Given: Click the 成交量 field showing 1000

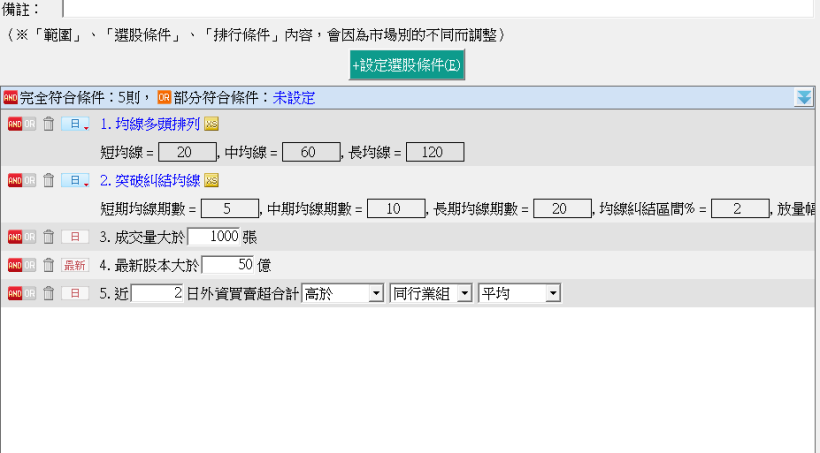Looking at the screenshot, I should pyautogui.click(x=214, y=237).
